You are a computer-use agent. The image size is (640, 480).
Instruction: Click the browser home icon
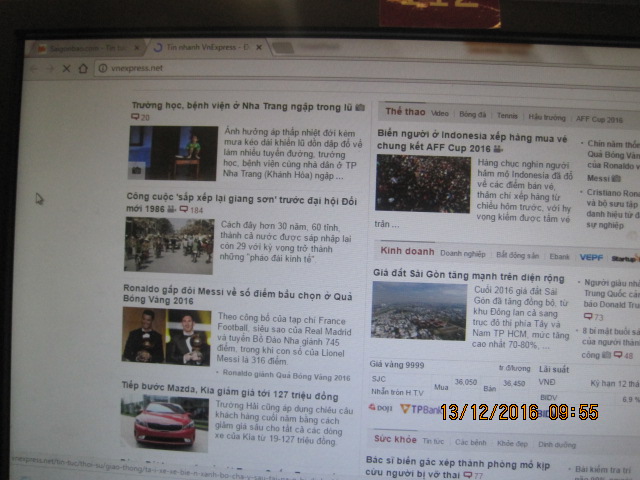coord(83,68)
